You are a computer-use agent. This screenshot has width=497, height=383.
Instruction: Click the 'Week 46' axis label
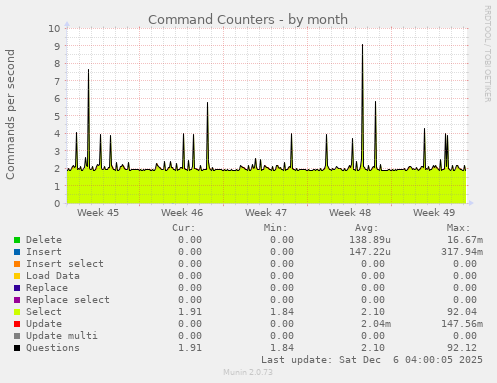[182, 213]
